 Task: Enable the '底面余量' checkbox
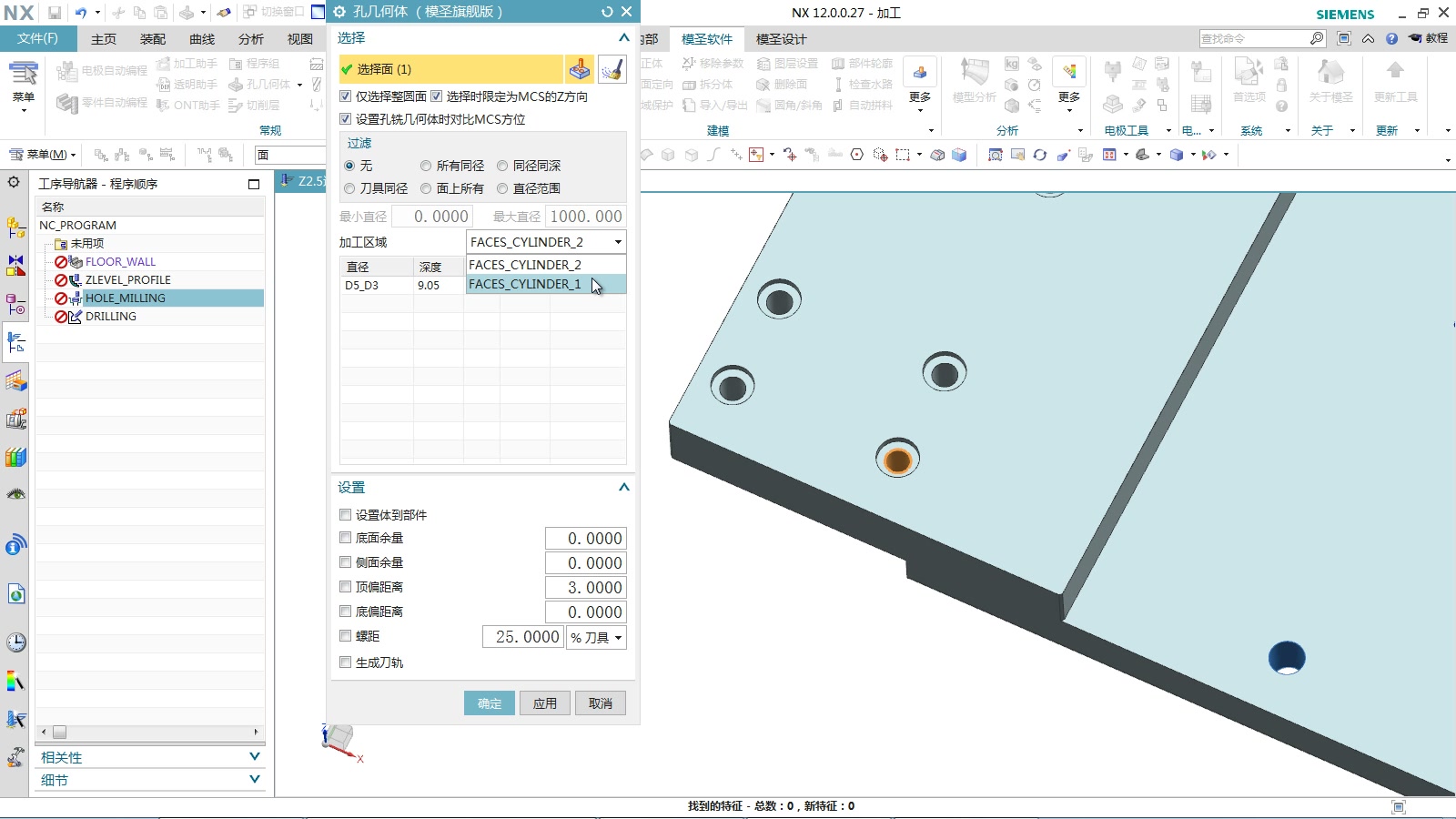[x=345, y=538]
